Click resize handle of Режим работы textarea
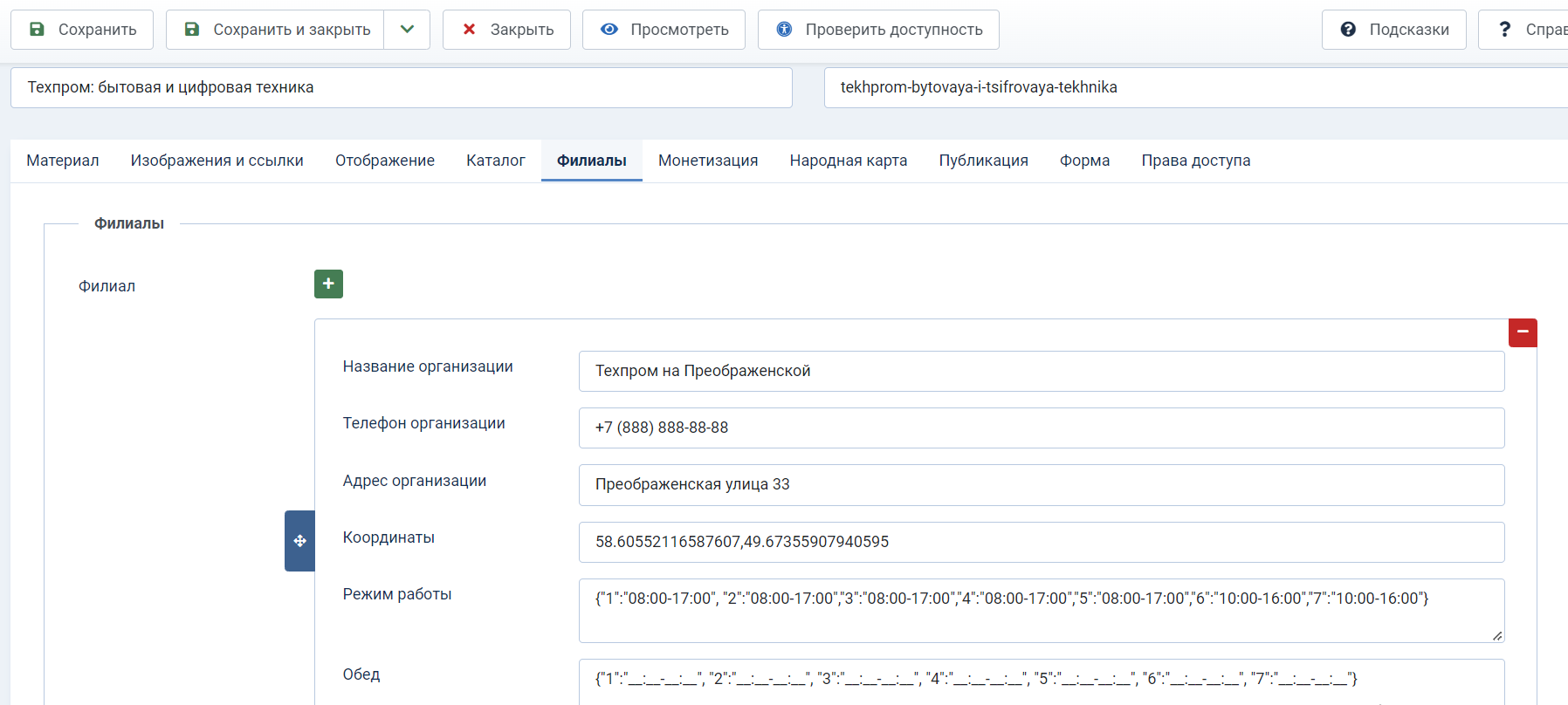The width and height of the screenshot is (1568, 705). tap(1497, 636)
